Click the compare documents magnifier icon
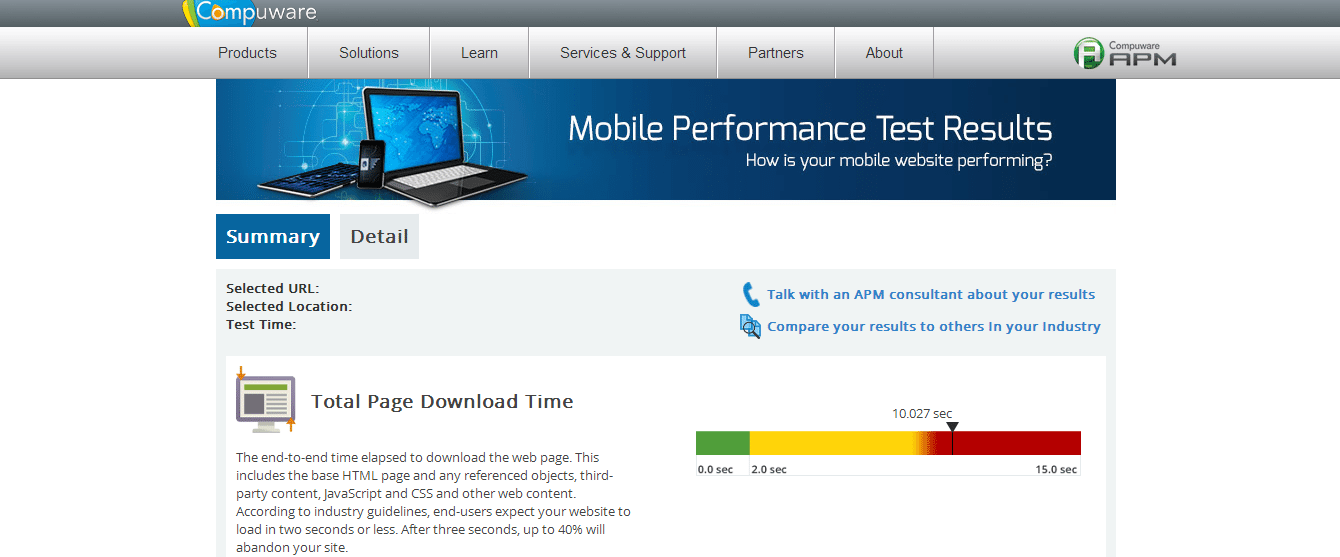Screen dimensions: 1340x557 click(x=750, y=326)
